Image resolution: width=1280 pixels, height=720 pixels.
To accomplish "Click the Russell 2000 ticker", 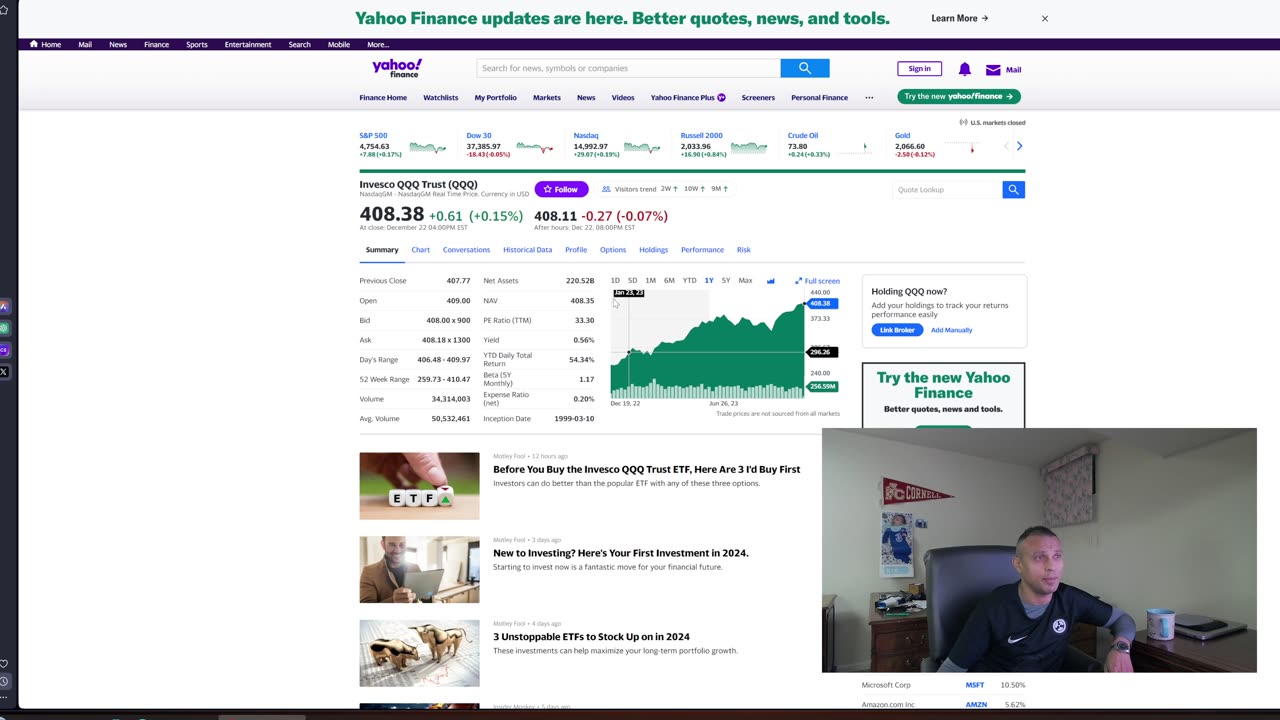I will pos(701,135).
